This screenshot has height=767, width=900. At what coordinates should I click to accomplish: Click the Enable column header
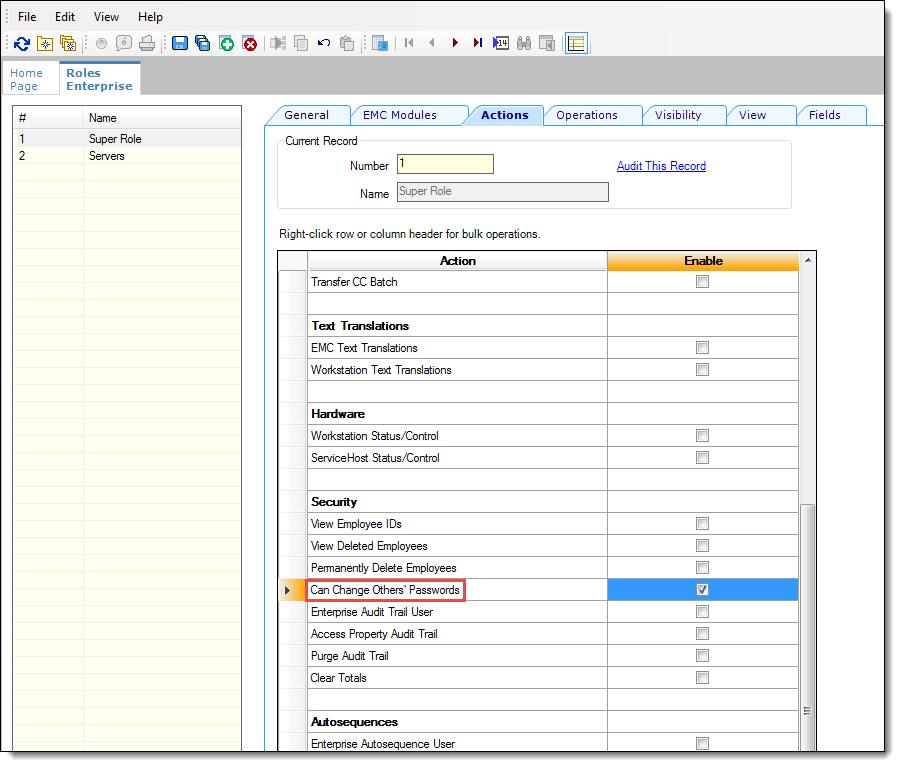[703, 261]
